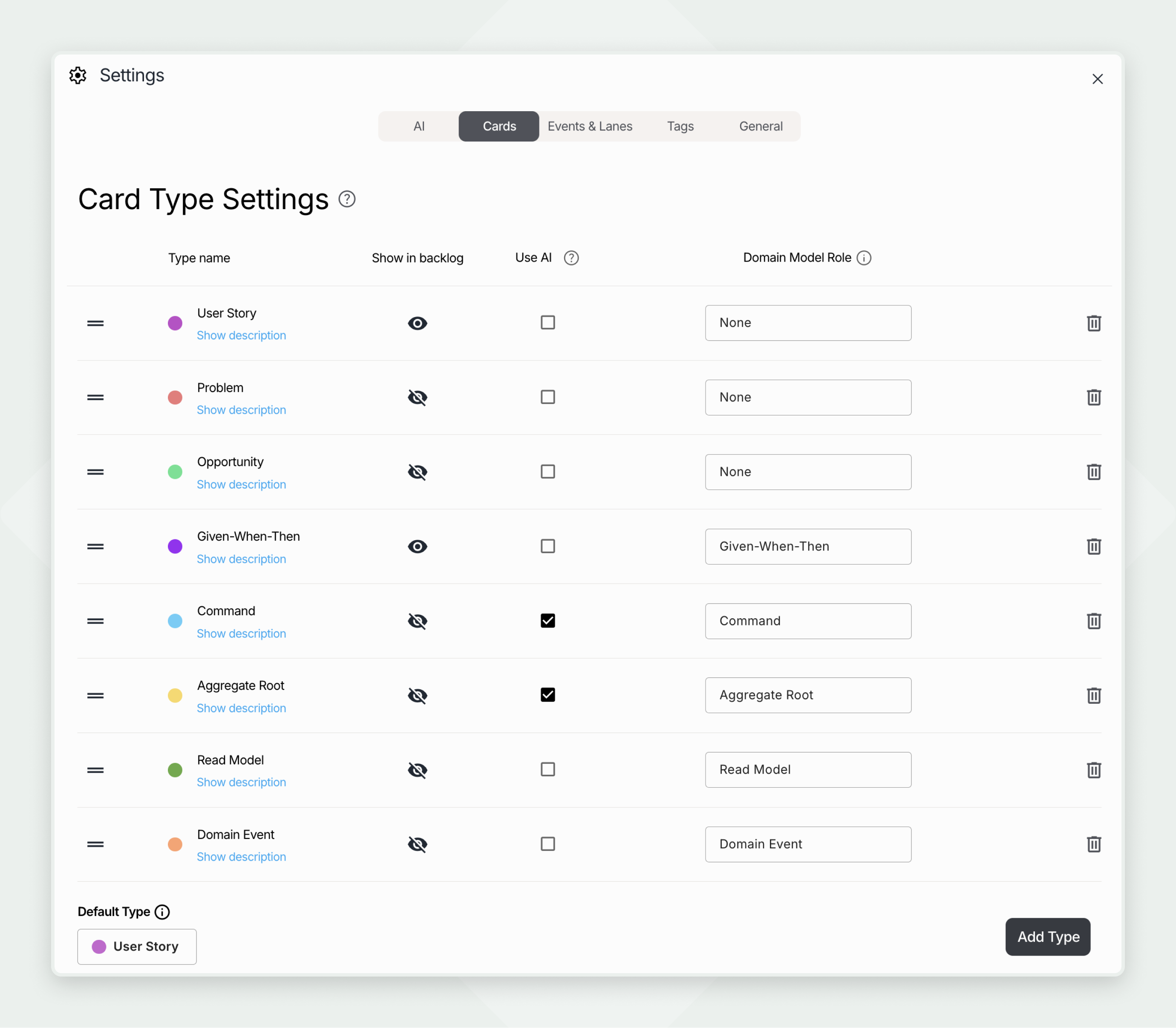The width and height of the screenshot is (1176, 1028).
Task: Delete the Read Model card type
Action: pyautogui.click(x=1093, y=770)
